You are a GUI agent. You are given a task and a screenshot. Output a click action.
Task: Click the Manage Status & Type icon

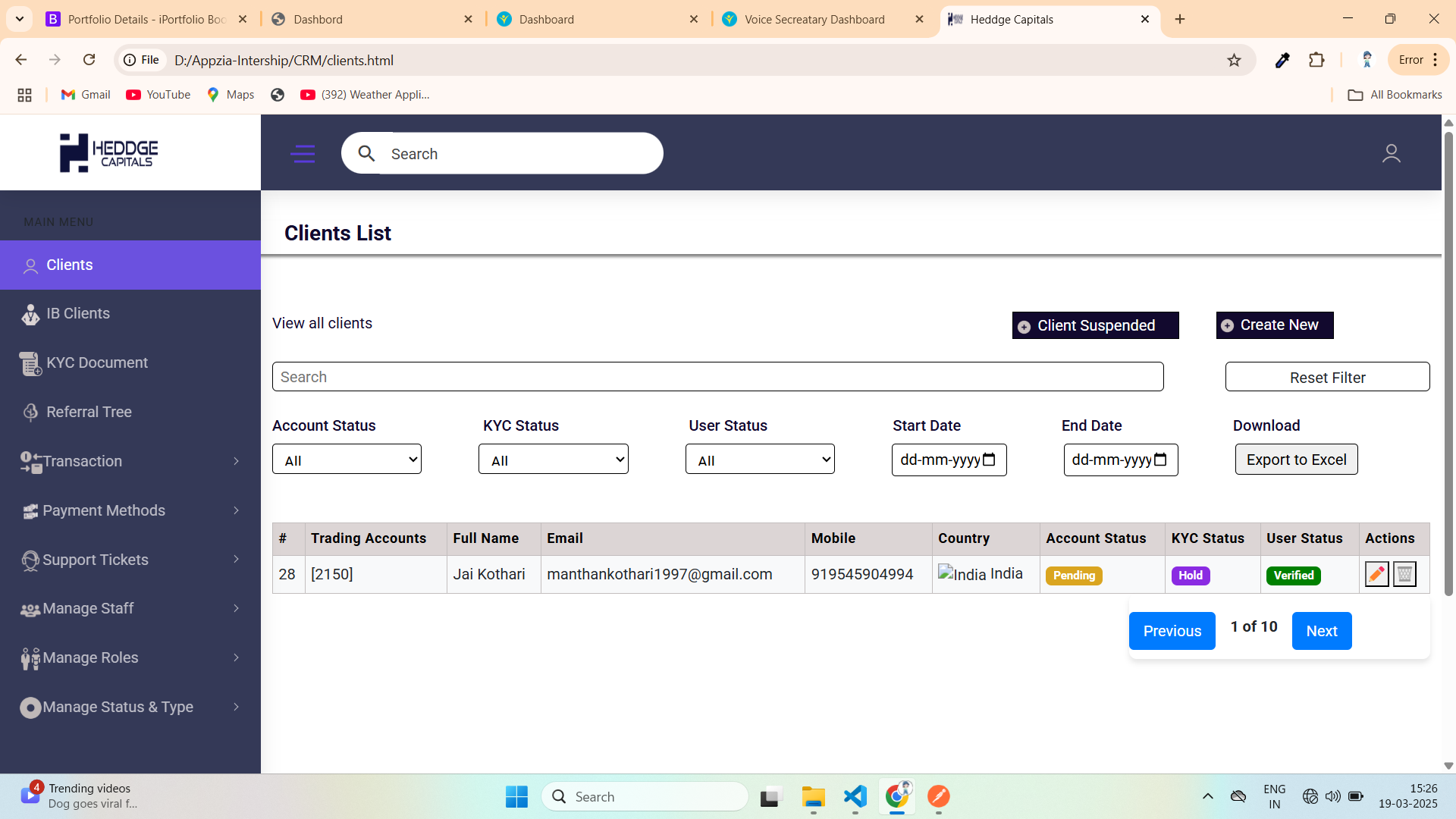(x=30, y=708)
